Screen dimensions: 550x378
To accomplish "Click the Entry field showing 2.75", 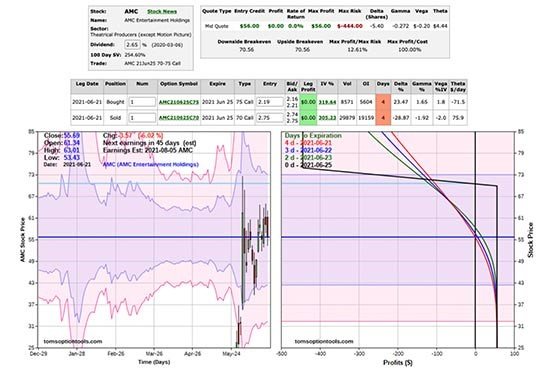I will coord(270,118).
